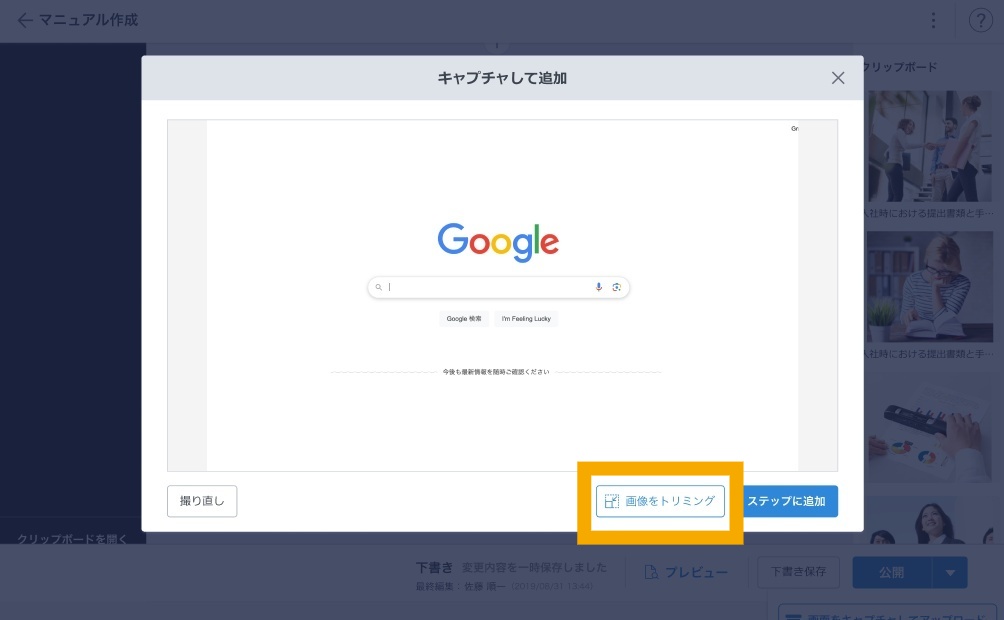Click the 画像をトリミング crop button
The image size is (1004, 620).
[x=660, y=501]
